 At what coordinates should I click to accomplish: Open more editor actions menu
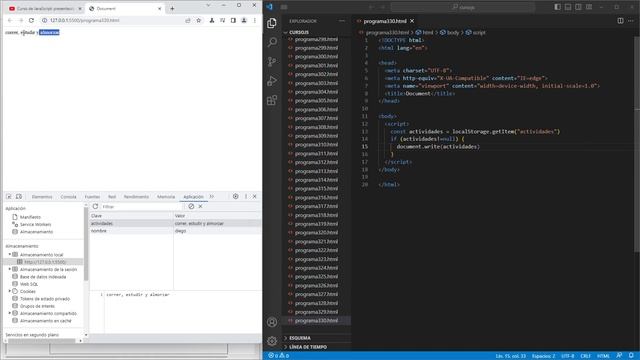pos(631,21)
